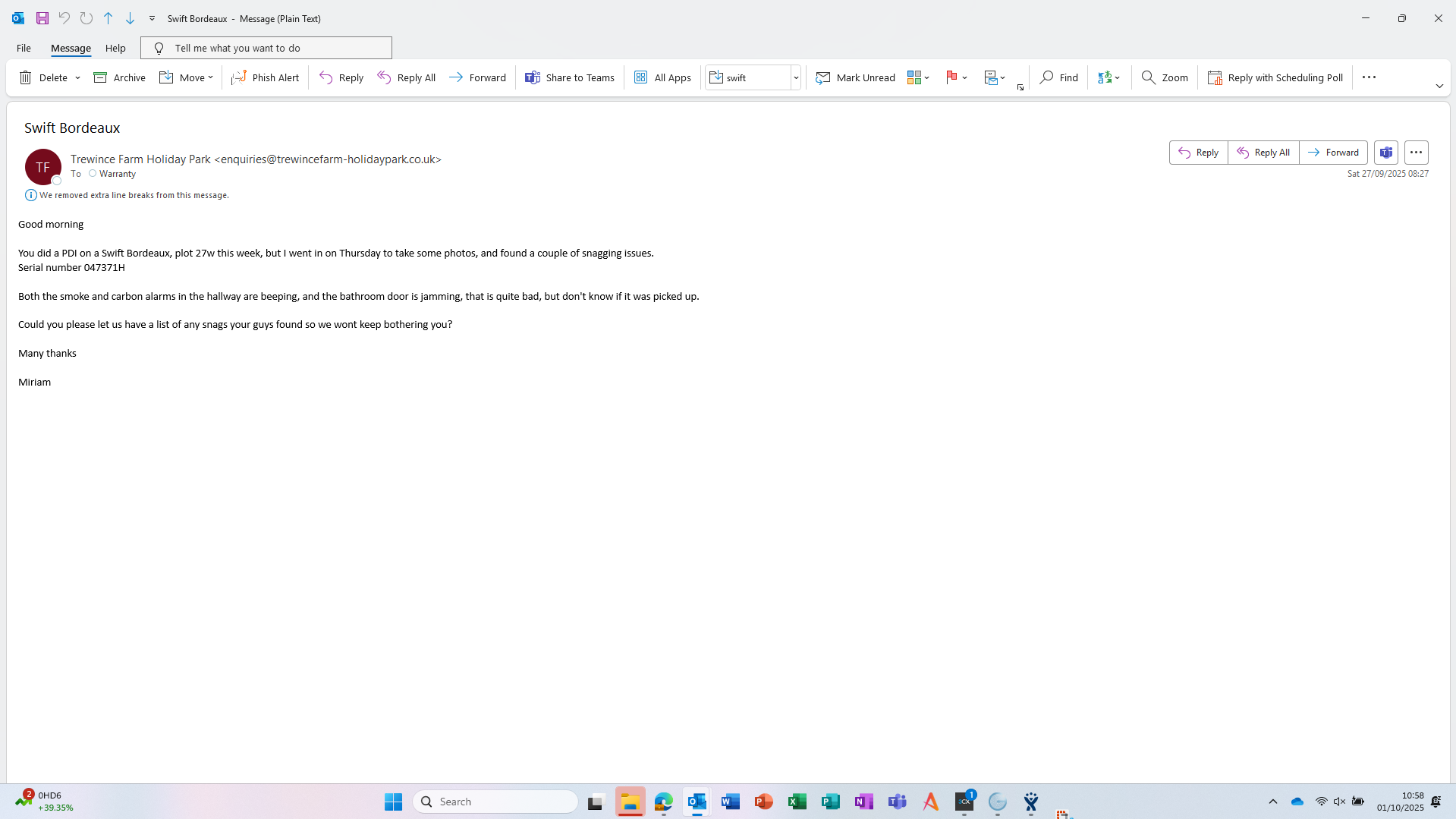1456x819 pixels.
Task: Click the 'Tell me what you want to do' box
Action: pos(266,48)
